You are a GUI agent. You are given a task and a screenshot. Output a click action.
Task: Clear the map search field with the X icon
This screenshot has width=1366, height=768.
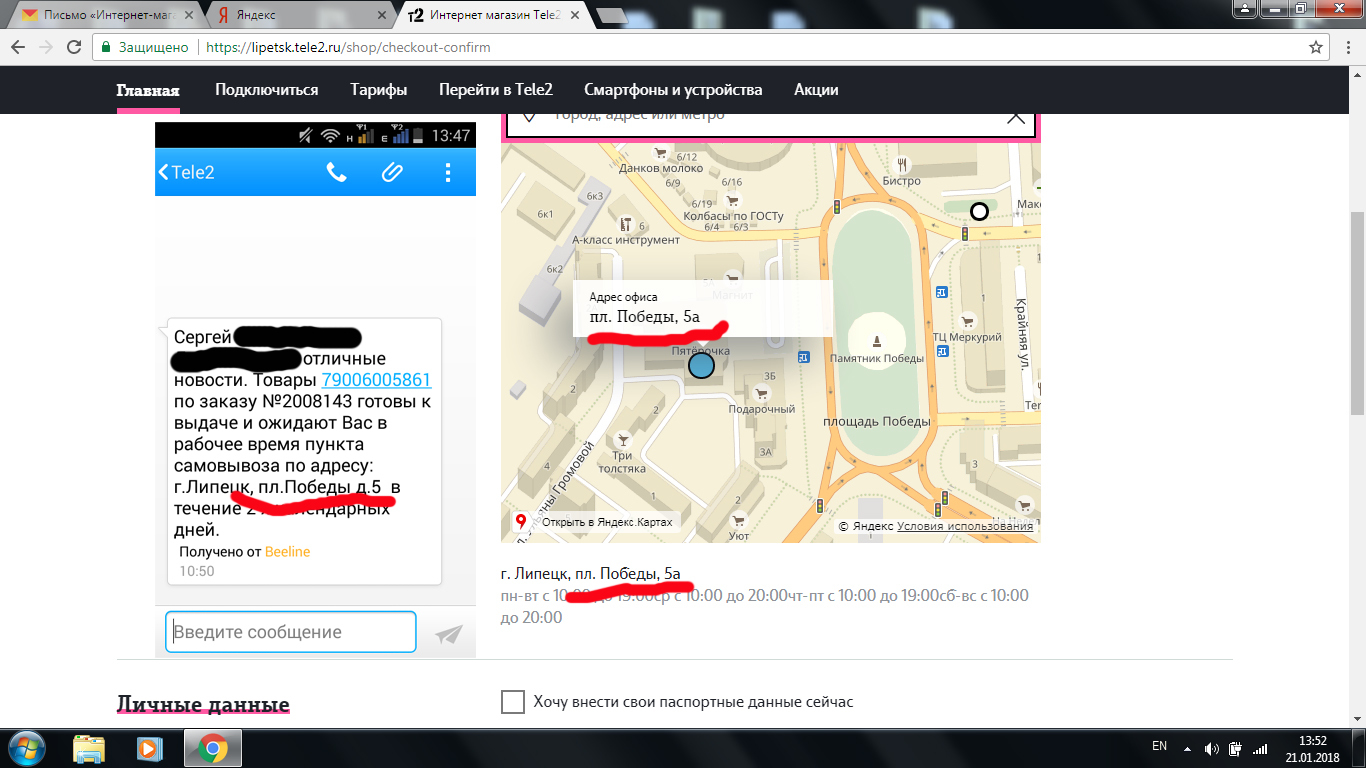click(x=1016, y=116)
